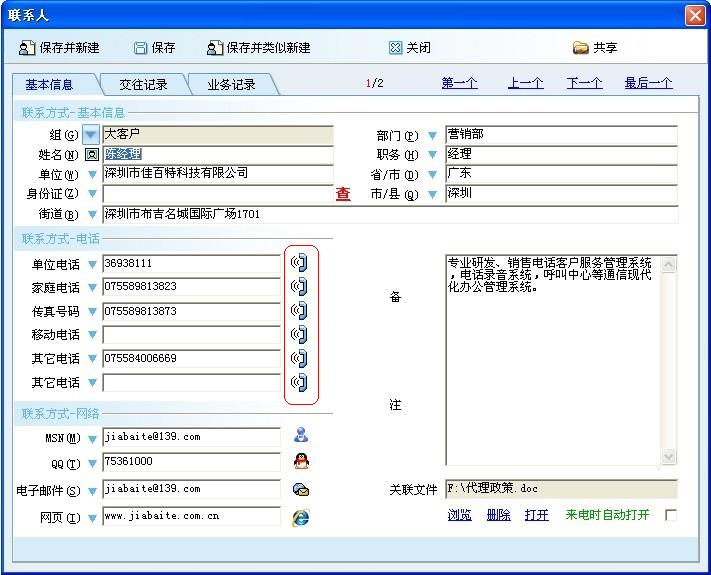
Task: Expand the MSN dropdown arrow
Action: point(92,439)
